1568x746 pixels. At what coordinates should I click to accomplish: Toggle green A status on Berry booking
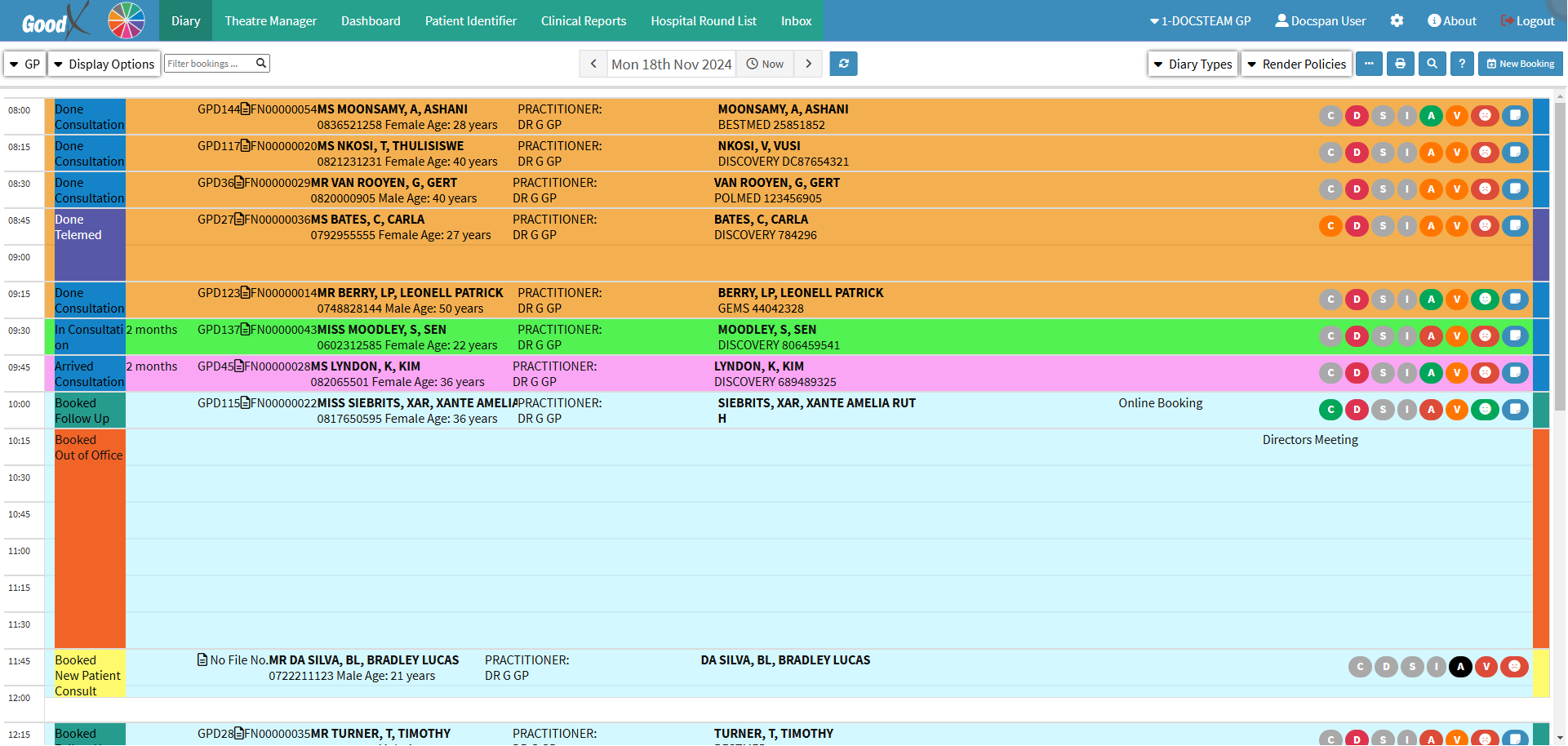(x=1431, y=300)
